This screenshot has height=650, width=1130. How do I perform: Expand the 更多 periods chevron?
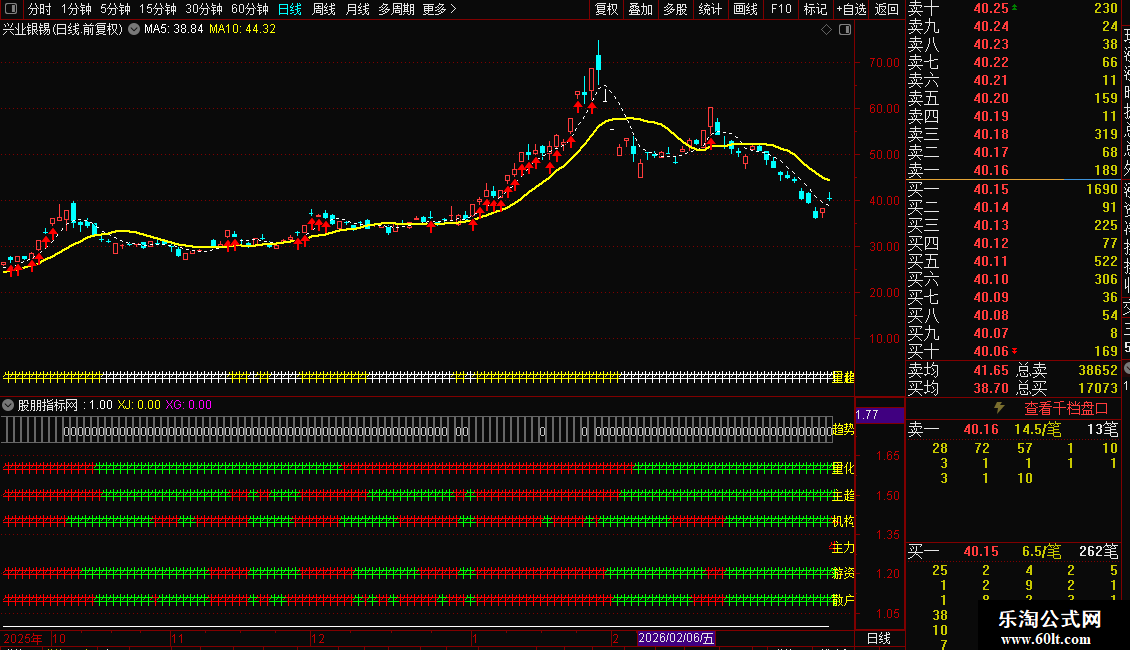(x=453, y=9)
